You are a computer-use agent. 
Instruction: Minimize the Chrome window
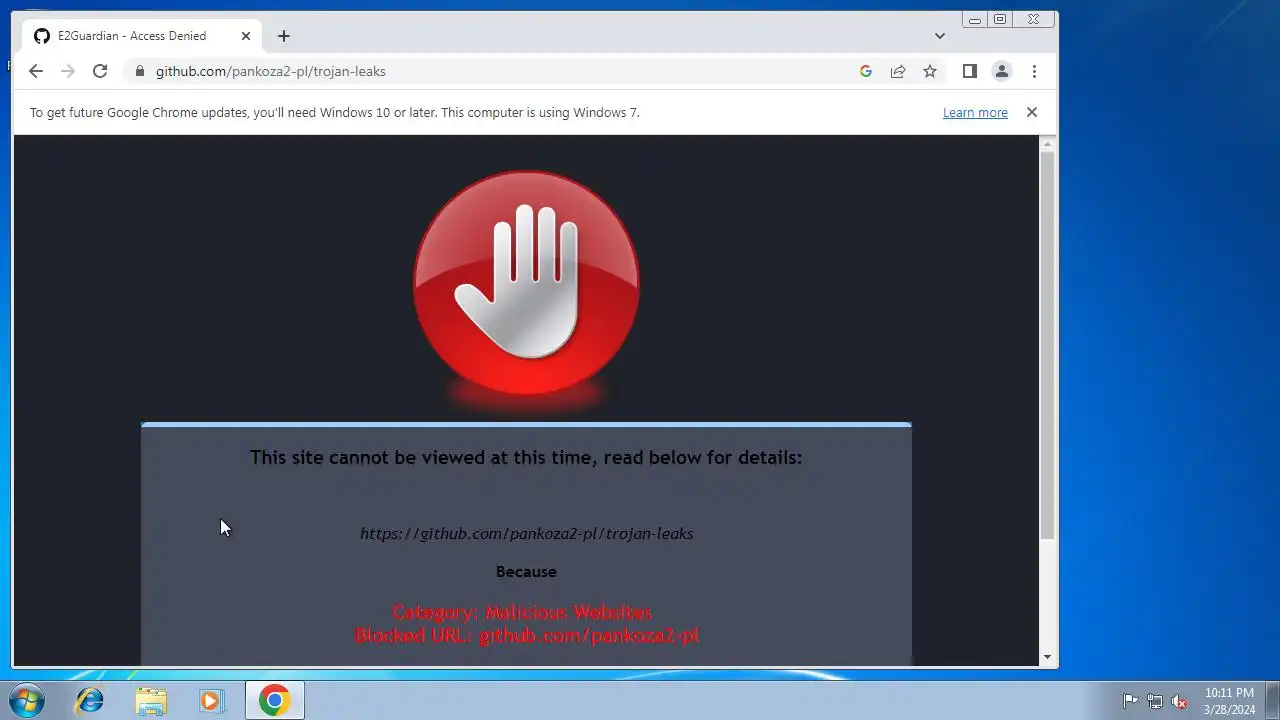point(975,19)
